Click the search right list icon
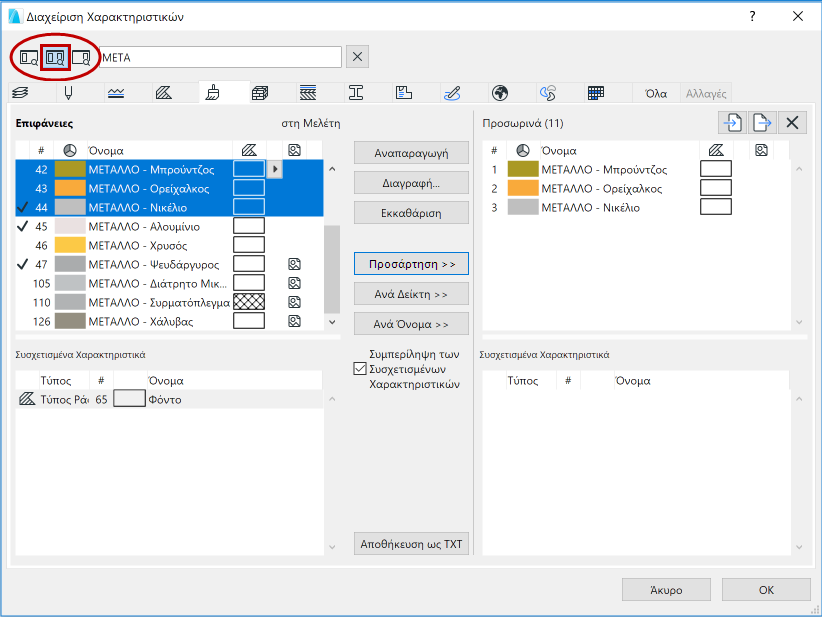Screen dimensions: 822x617 [x=81, y=57]
